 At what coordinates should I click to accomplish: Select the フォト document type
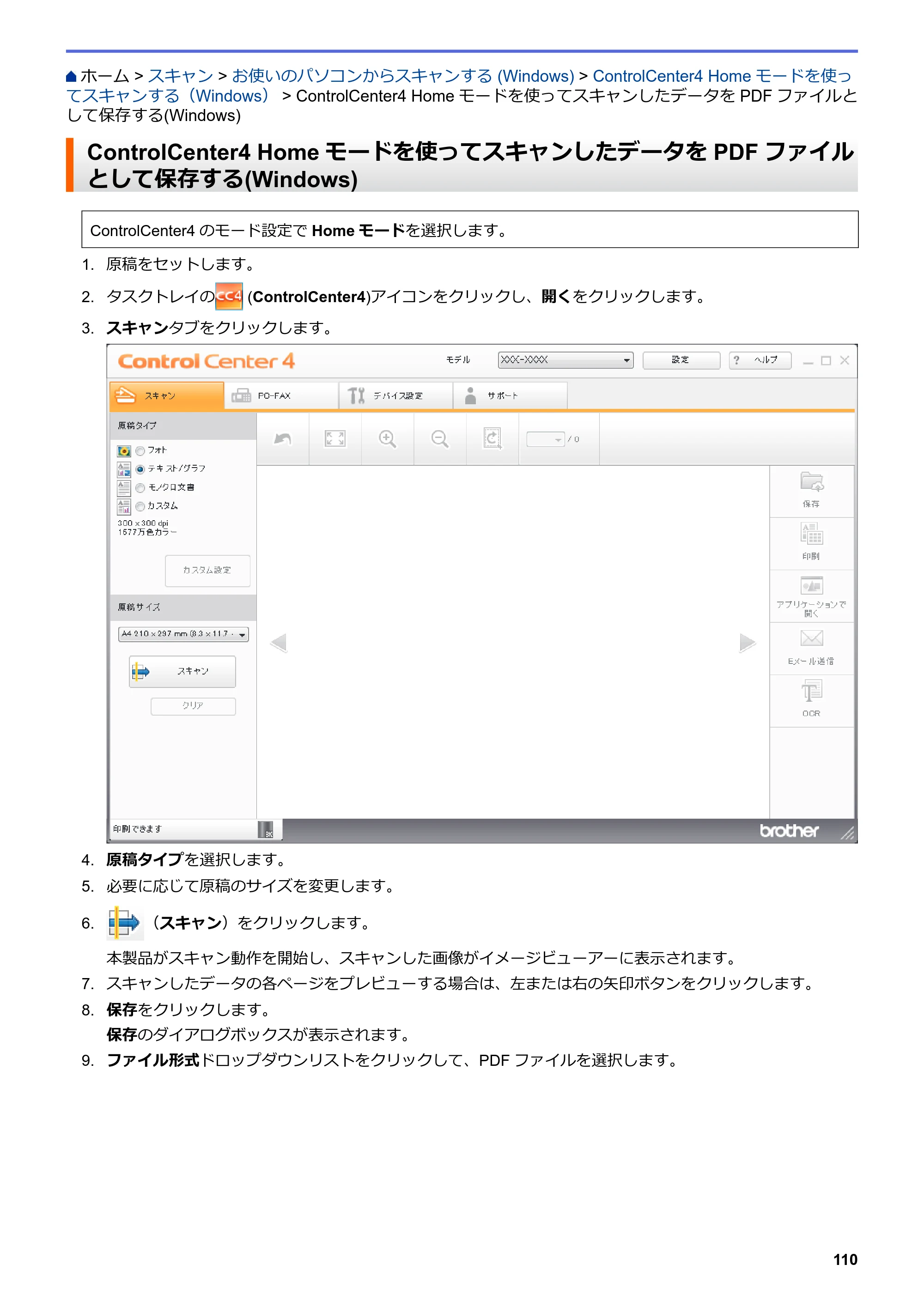(x=140, y=451)
